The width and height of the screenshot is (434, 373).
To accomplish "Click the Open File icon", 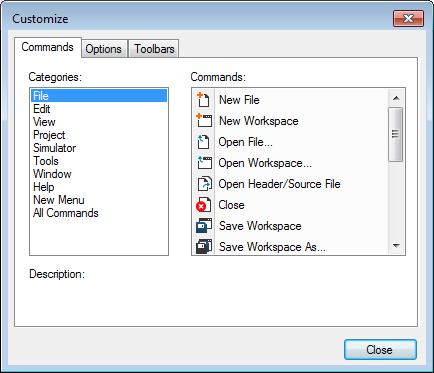I will [x=203, y=142].
